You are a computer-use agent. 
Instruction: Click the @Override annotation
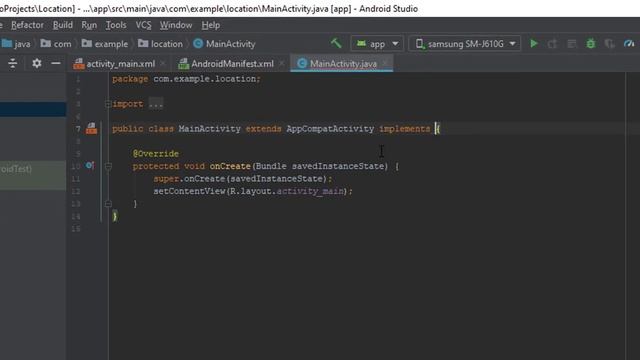(x=156, y=154)
